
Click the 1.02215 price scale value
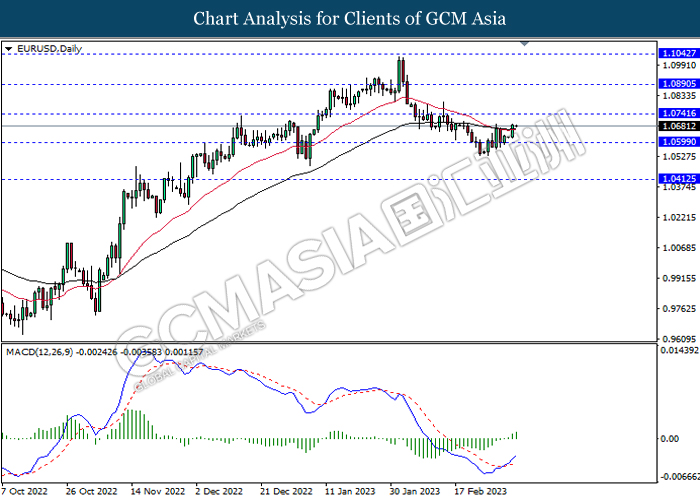pos(679,217)
